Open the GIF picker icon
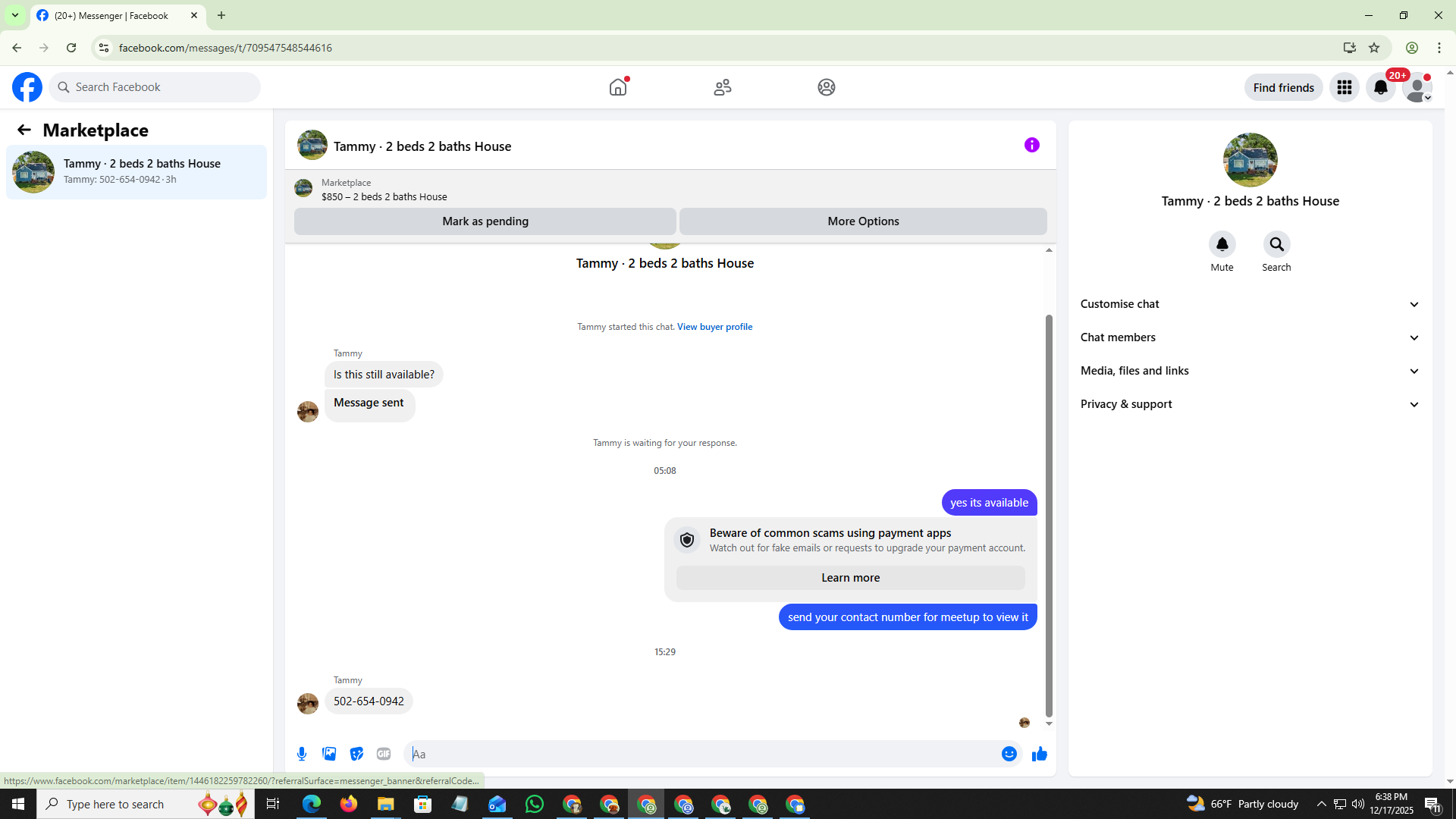Screen dimensions: 1456x819 (384, 754)
